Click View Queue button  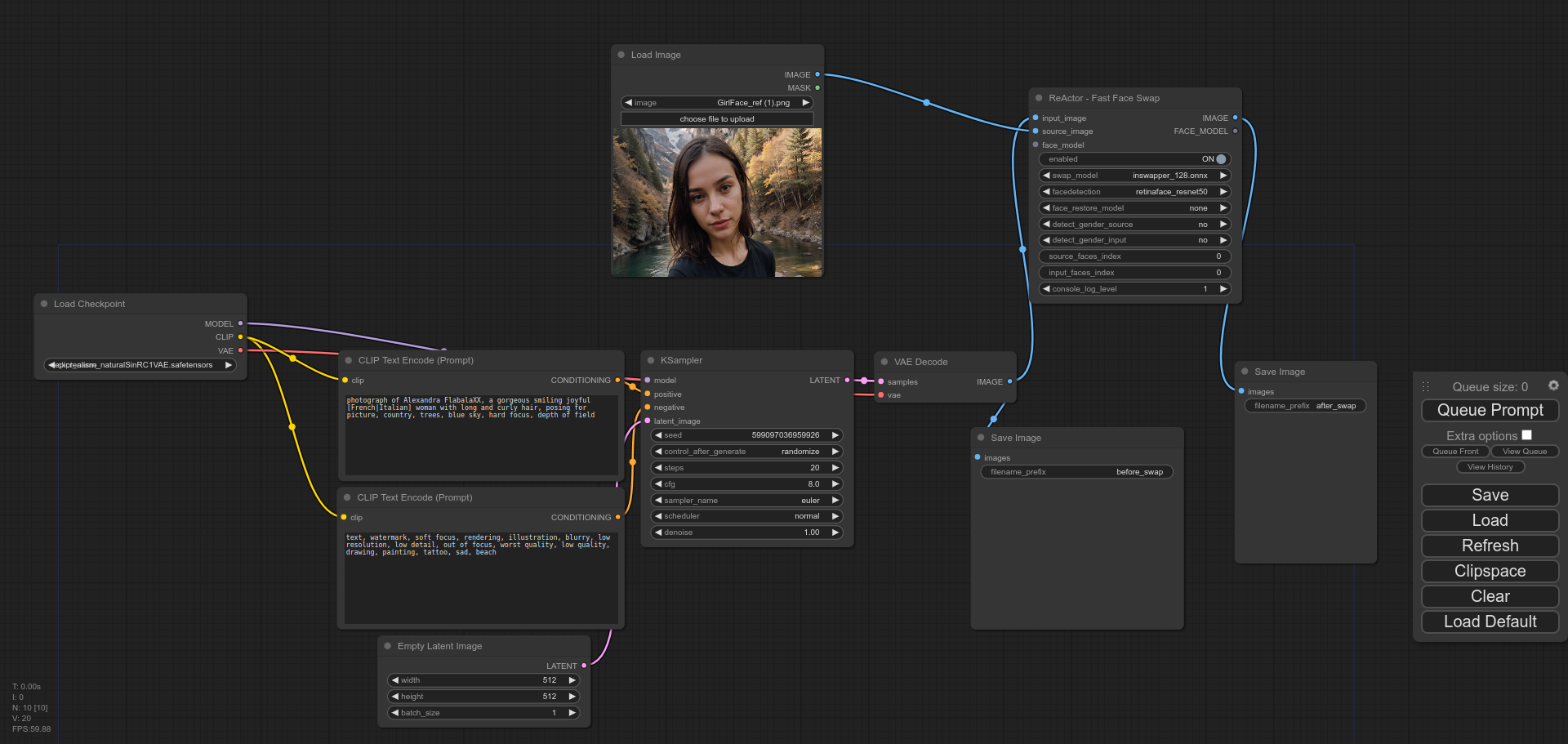click(x=1524, y=452)
